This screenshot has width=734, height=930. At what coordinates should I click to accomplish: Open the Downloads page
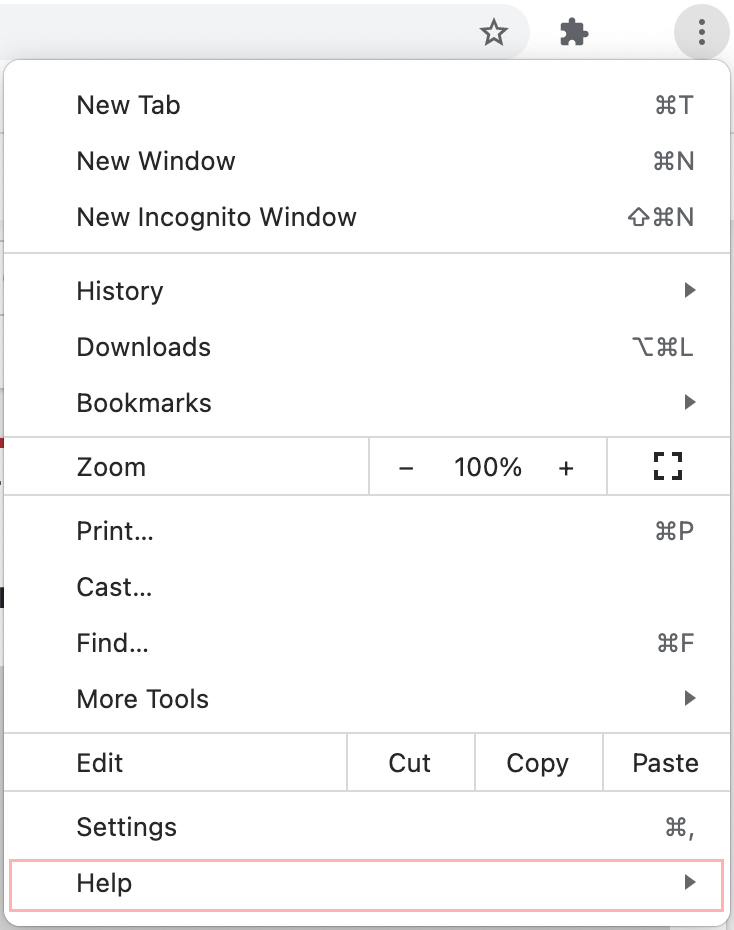(144, 347)
